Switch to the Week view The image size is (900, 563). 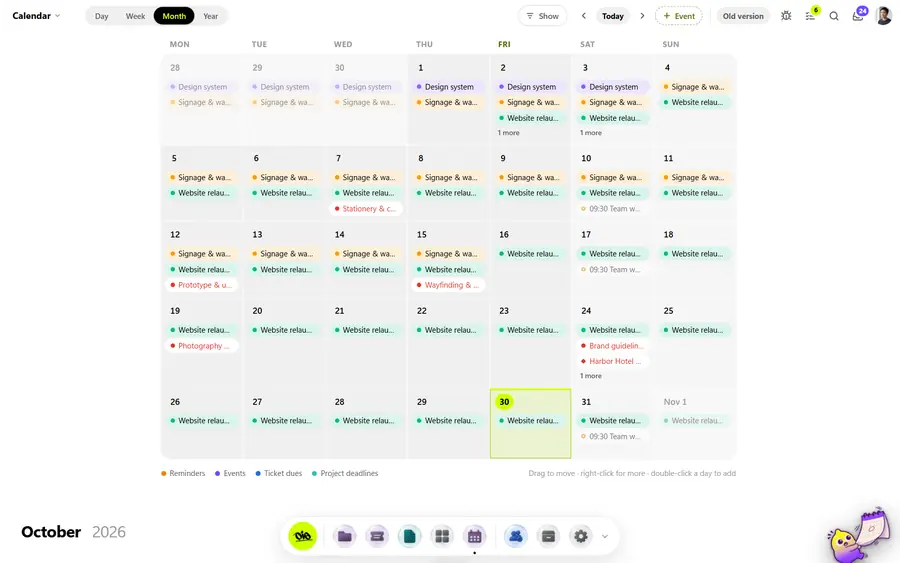[135, 16]
